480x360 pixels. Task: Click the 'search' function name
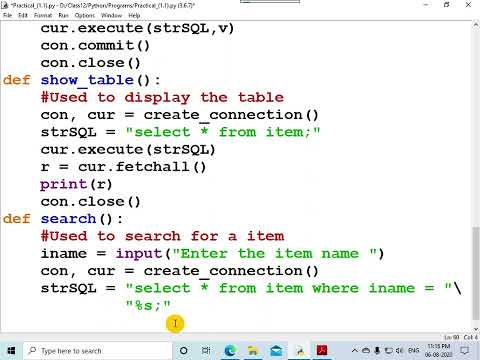point(68,219)
